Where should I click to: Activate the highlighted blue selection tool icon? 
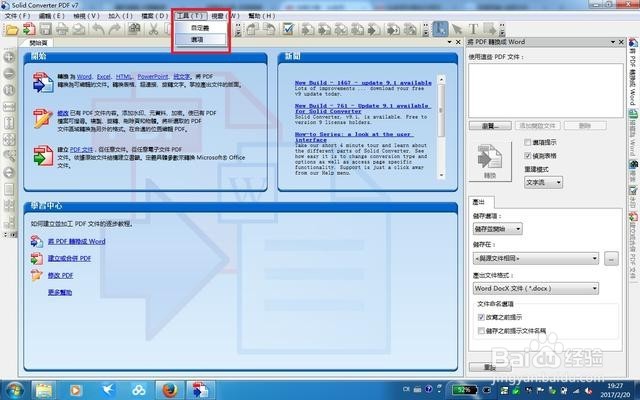coord(440,29)
